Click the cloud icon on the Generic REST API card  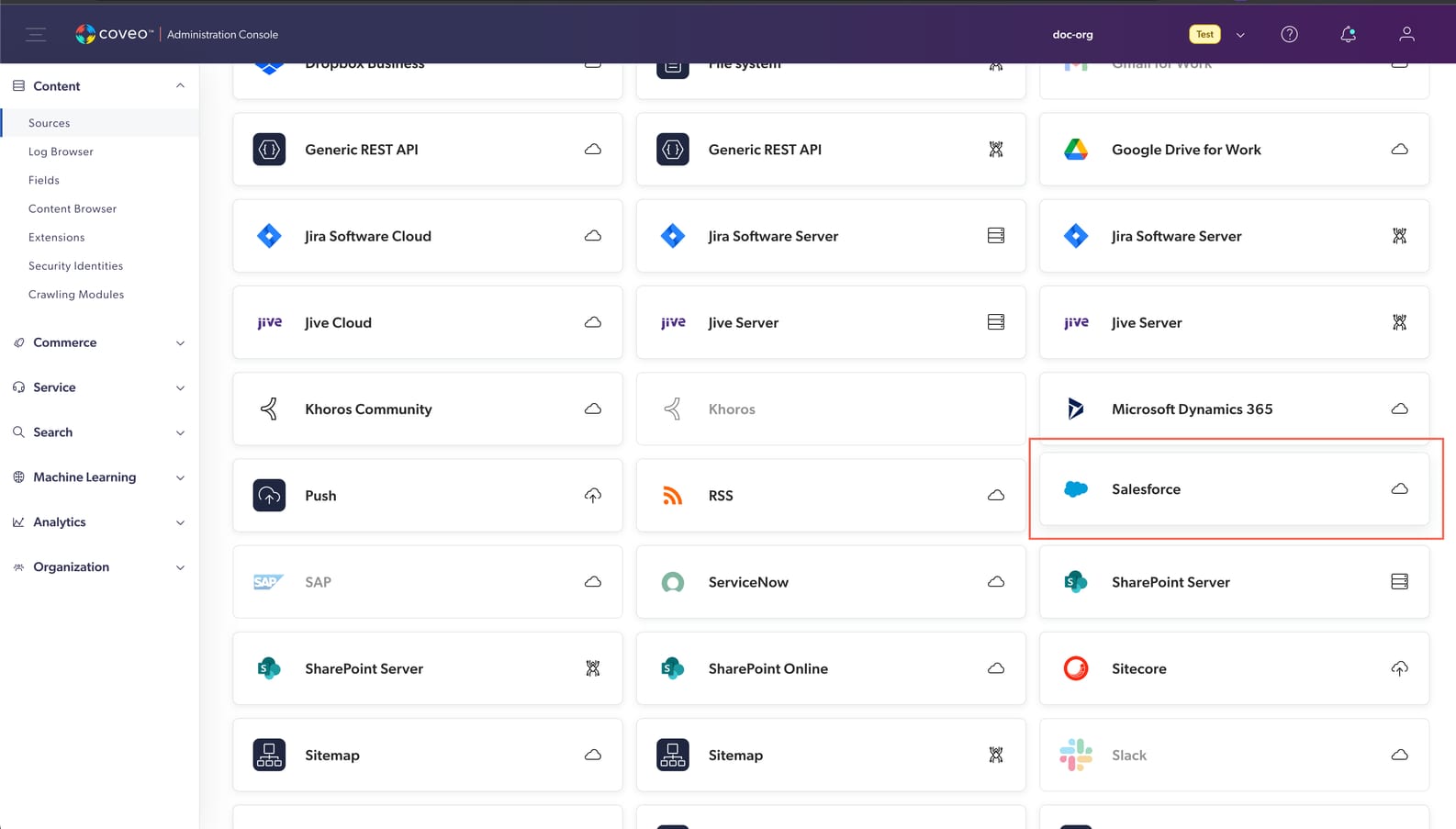tap(593, 149)
